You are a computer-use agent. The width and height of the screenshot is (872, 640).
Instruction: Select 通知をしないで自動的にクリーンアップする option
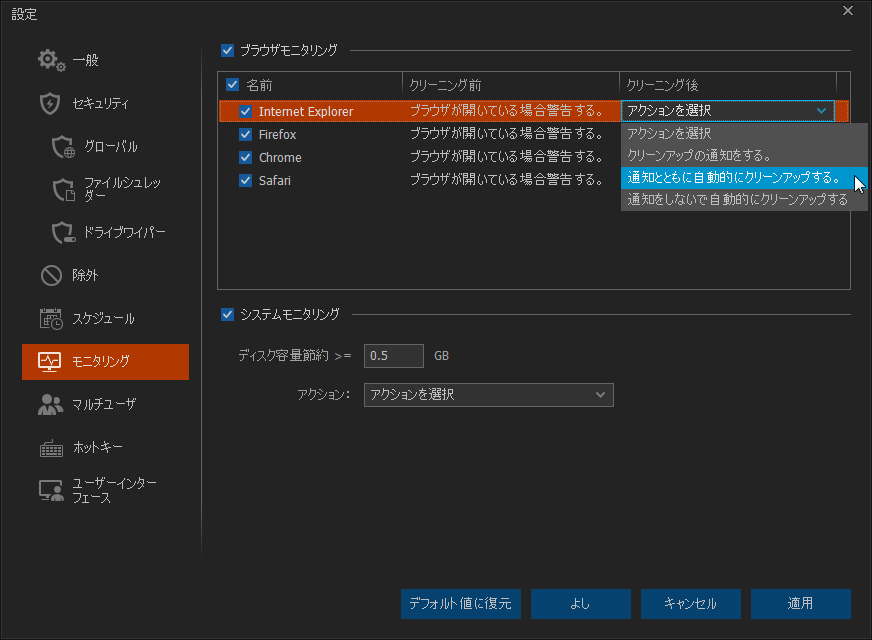(x=737, y=200)
